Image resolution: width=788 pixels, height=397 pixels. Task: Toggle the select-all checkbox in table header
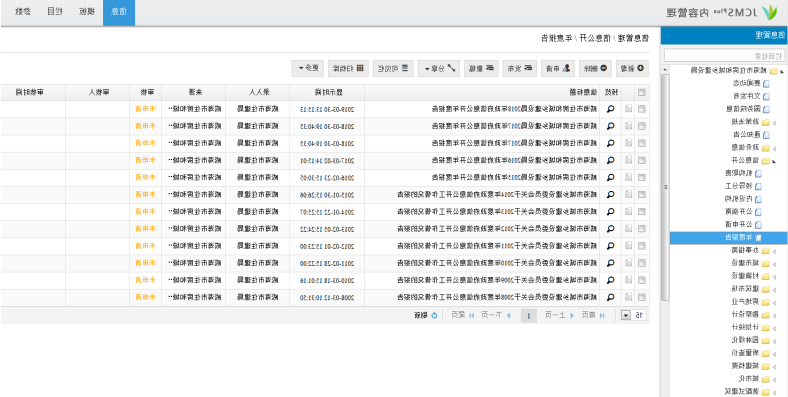click(642, 92)
